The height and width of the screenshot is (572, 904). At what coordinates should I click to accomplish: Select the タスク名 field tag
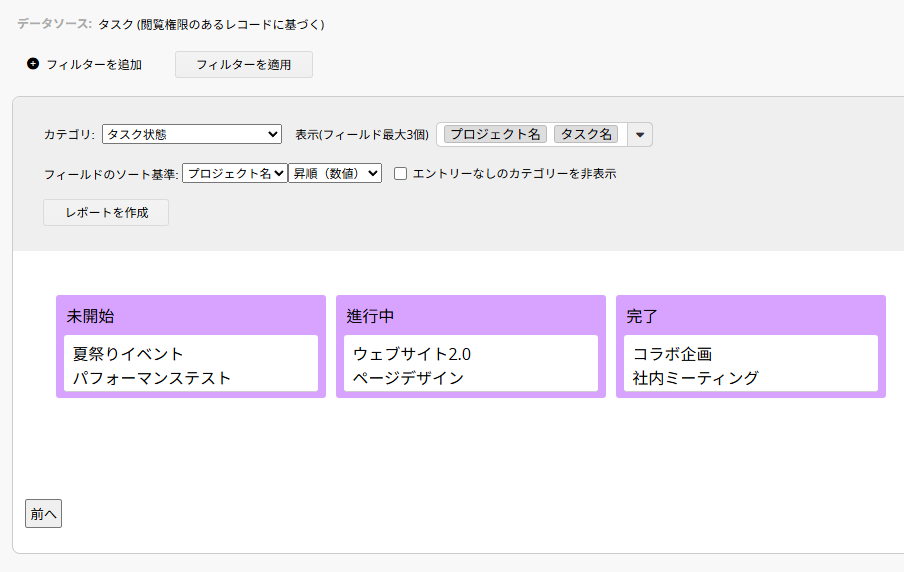[x=586, y=134]
